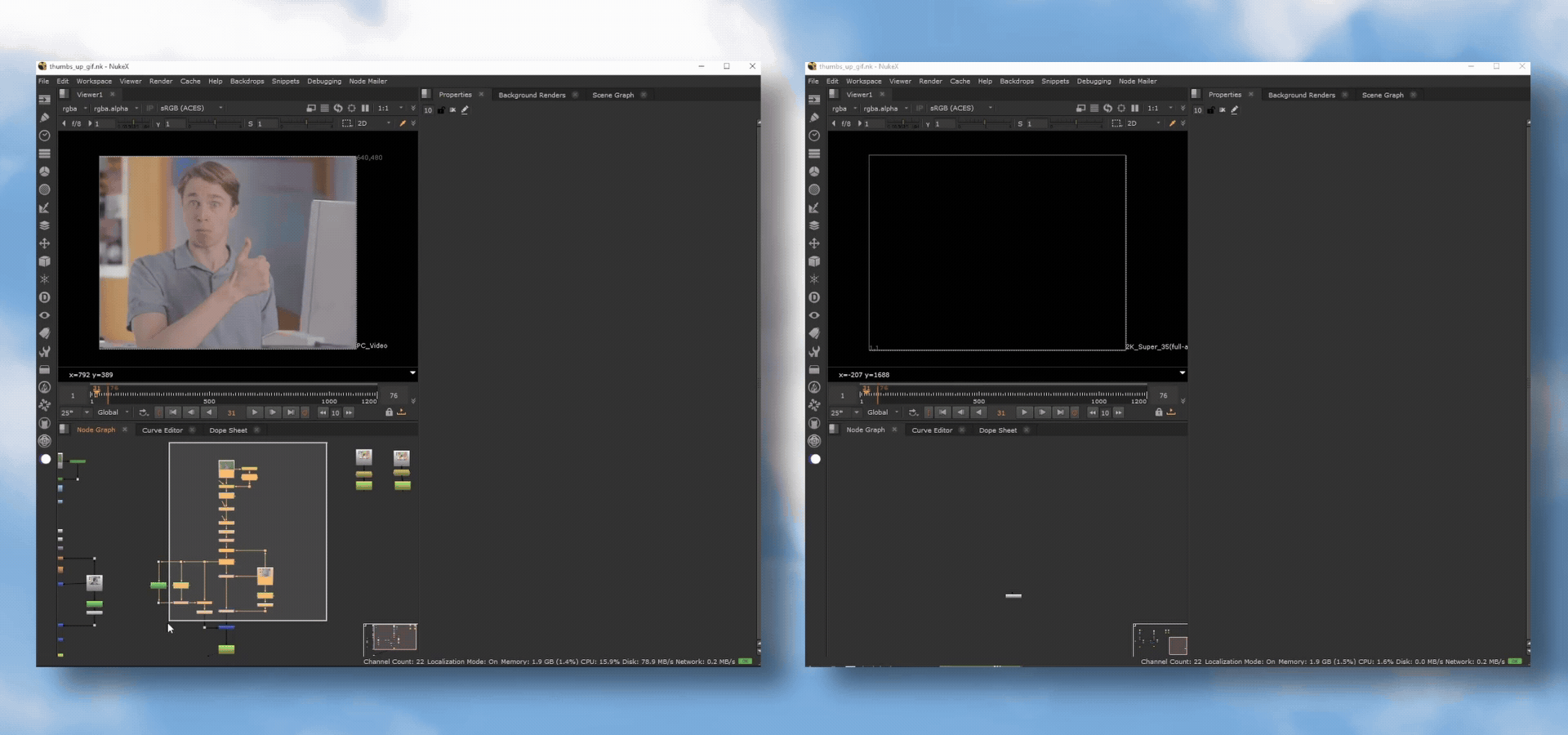The image size is (1568, 735).
Task: Open the Deep nodes icon in right window toolbar
Action: click(814, 297)
